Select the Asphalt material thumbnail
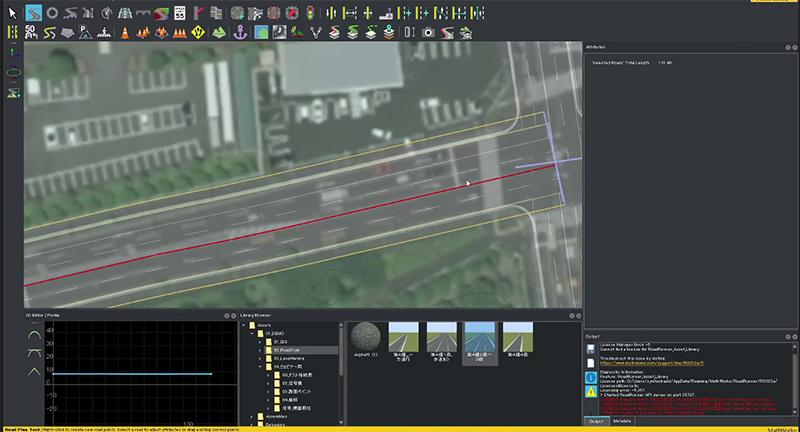 click(365, 335)
